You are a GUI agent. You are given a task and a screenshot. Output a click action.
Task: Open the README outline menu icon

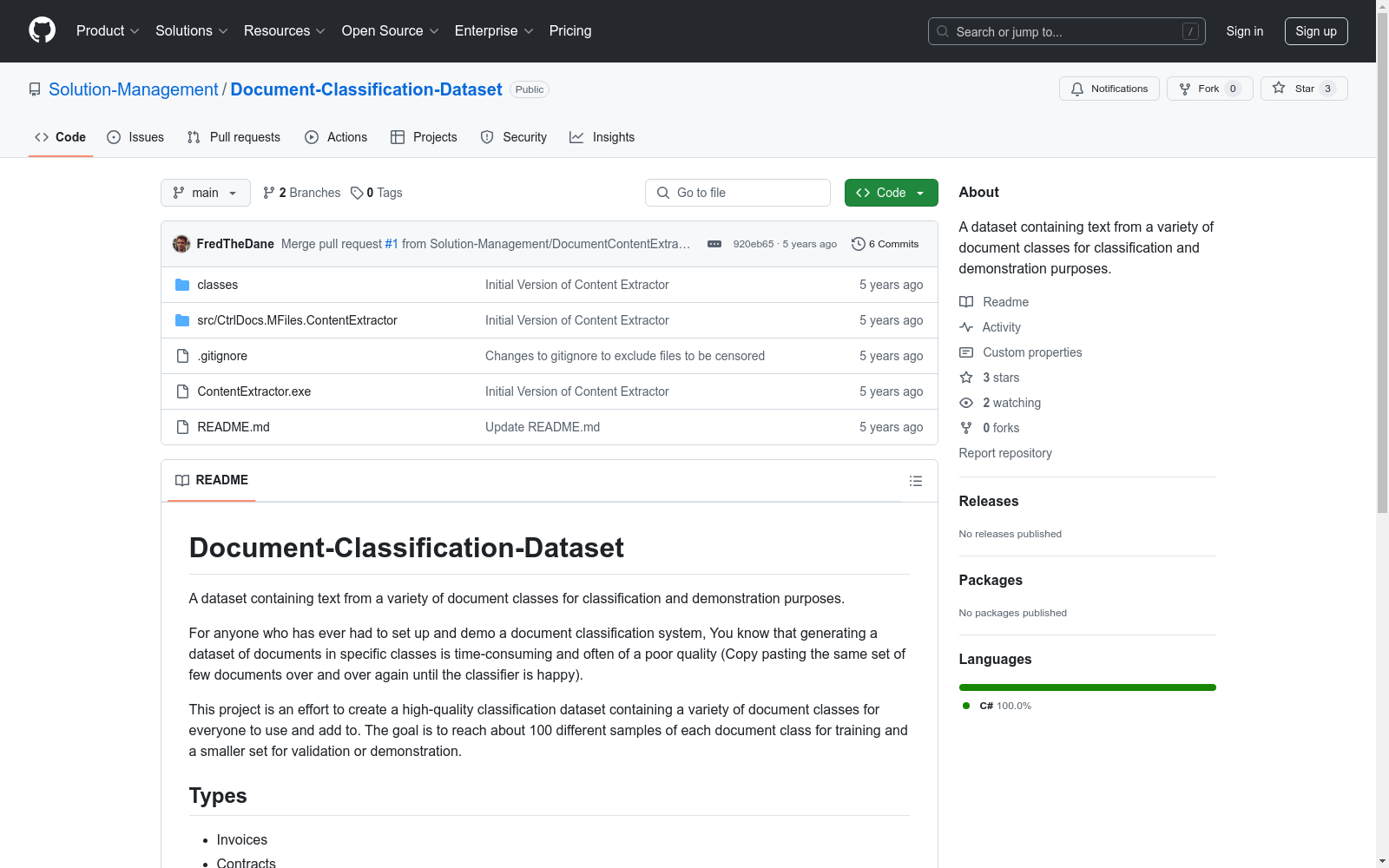[916, 481]
